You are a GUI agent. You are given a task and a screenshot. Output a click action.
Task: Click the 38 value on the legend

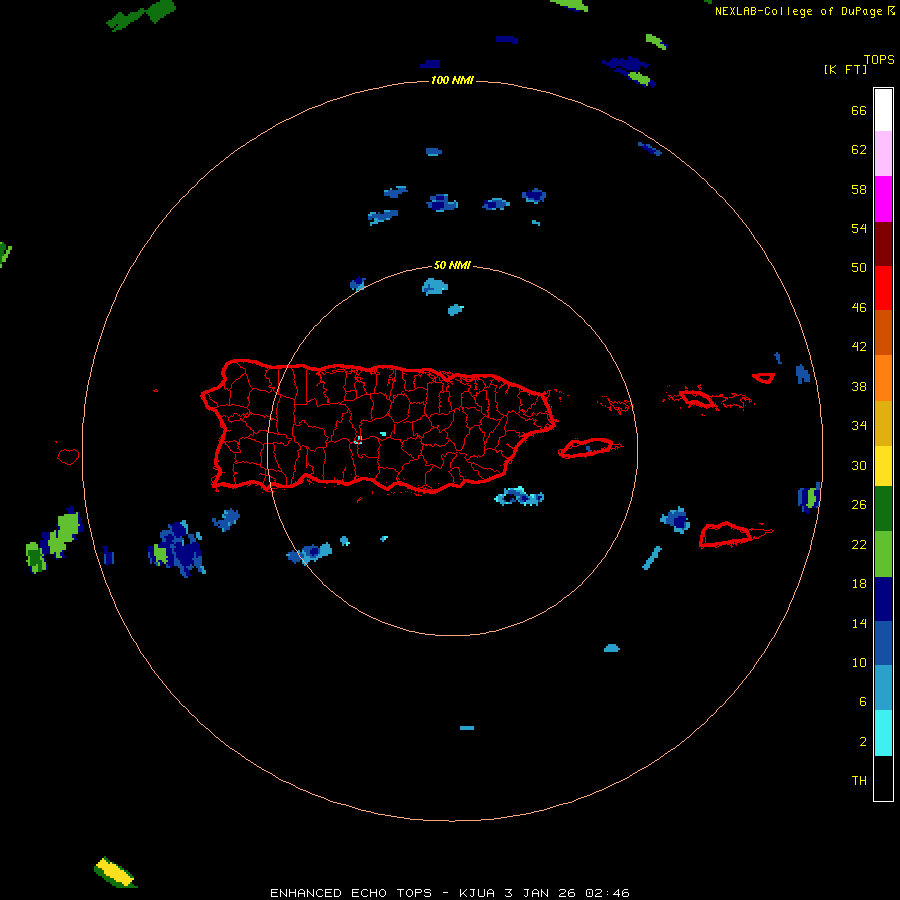859,387
